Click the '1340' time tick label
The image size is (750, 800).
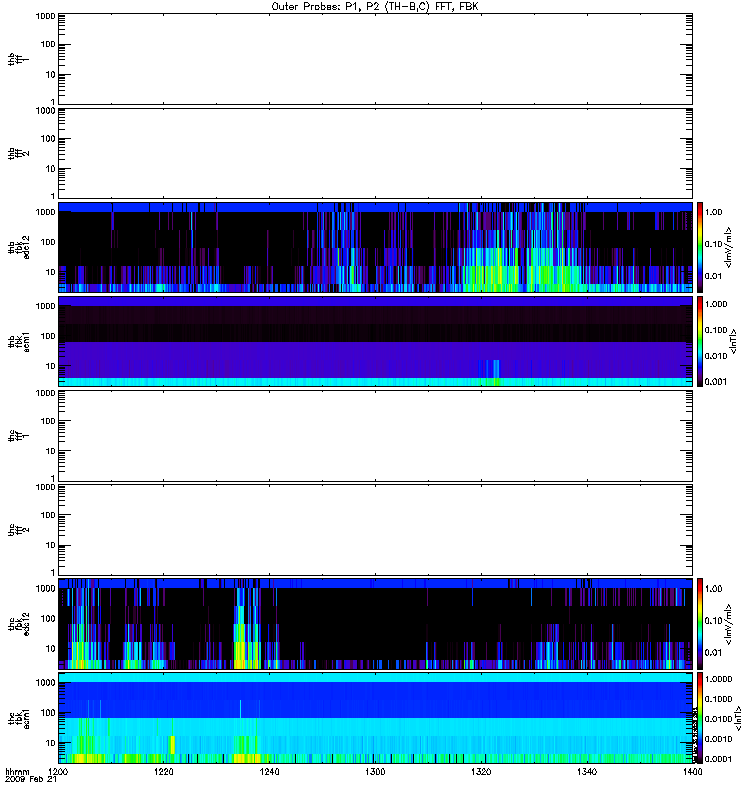click(x=587, y=772)
